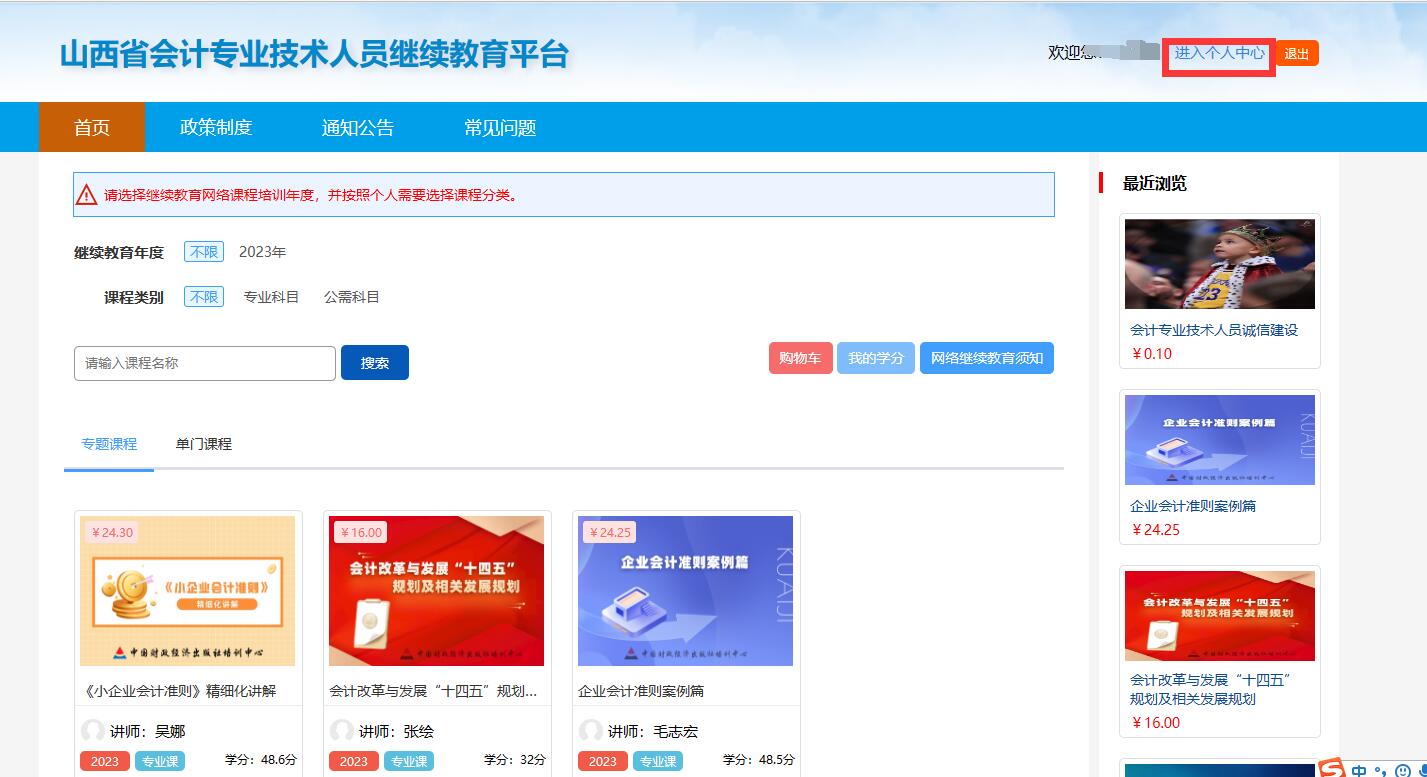Select 不限 for continuing education year
The image size is (1427, 777).
click(204, 252)
